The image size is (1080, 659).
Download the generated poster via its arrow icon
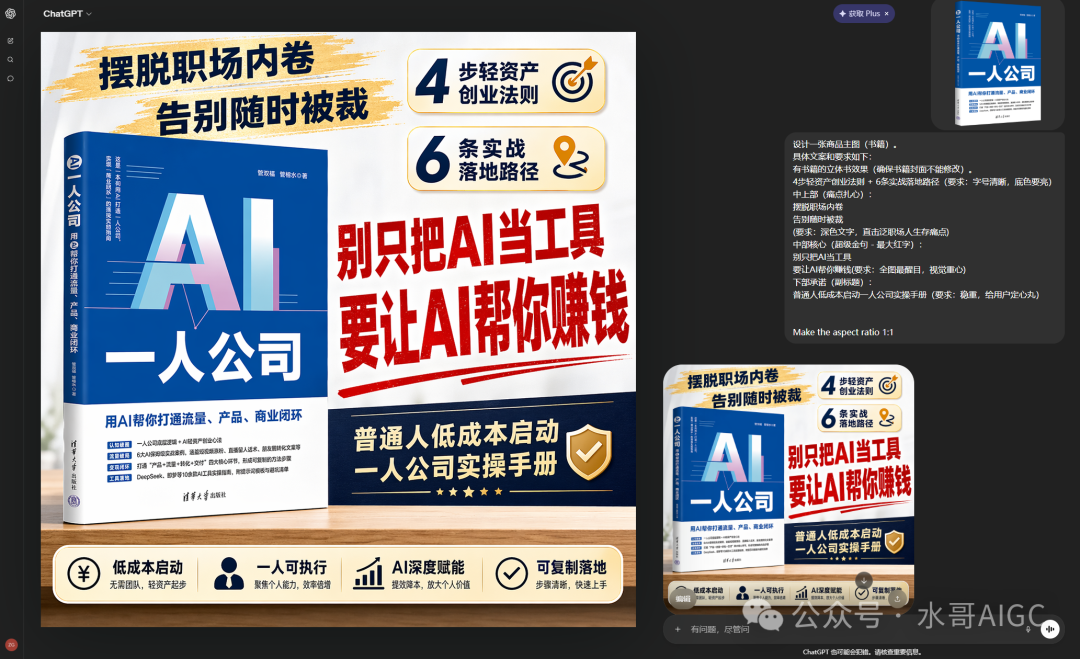pos(862,577)
